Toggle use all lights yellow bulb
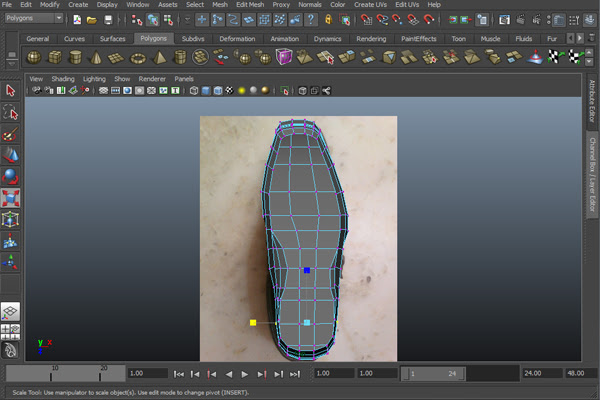 tap(241, 91)
